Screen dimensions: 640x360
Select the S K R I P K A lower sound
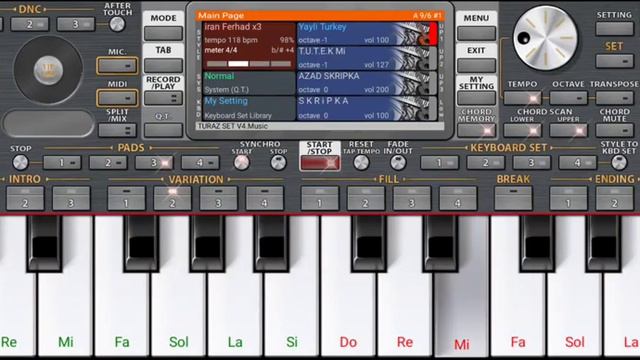[367, 108]
